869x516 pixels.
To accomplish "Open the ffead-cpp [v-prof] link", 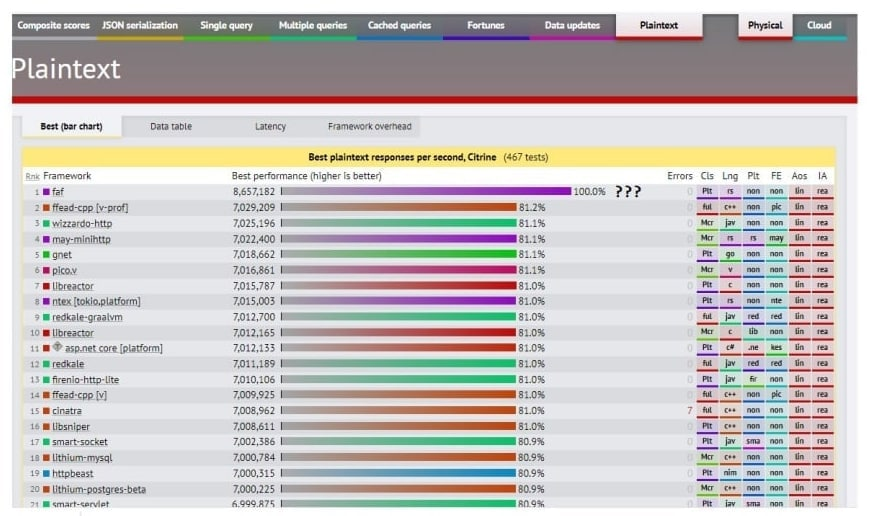I will pyautogui.click(x=90, y=208).
